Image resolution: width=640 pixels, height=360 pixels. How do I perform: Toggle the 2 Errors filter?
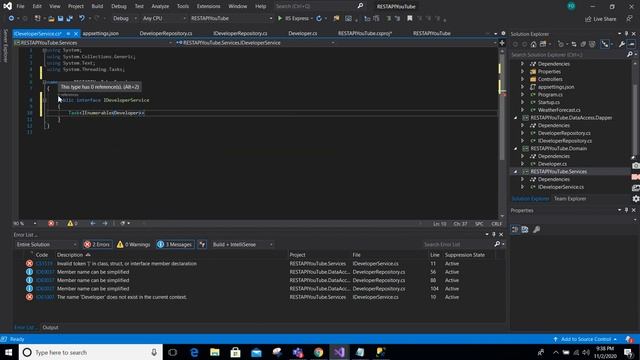click(x=98, y=244)
